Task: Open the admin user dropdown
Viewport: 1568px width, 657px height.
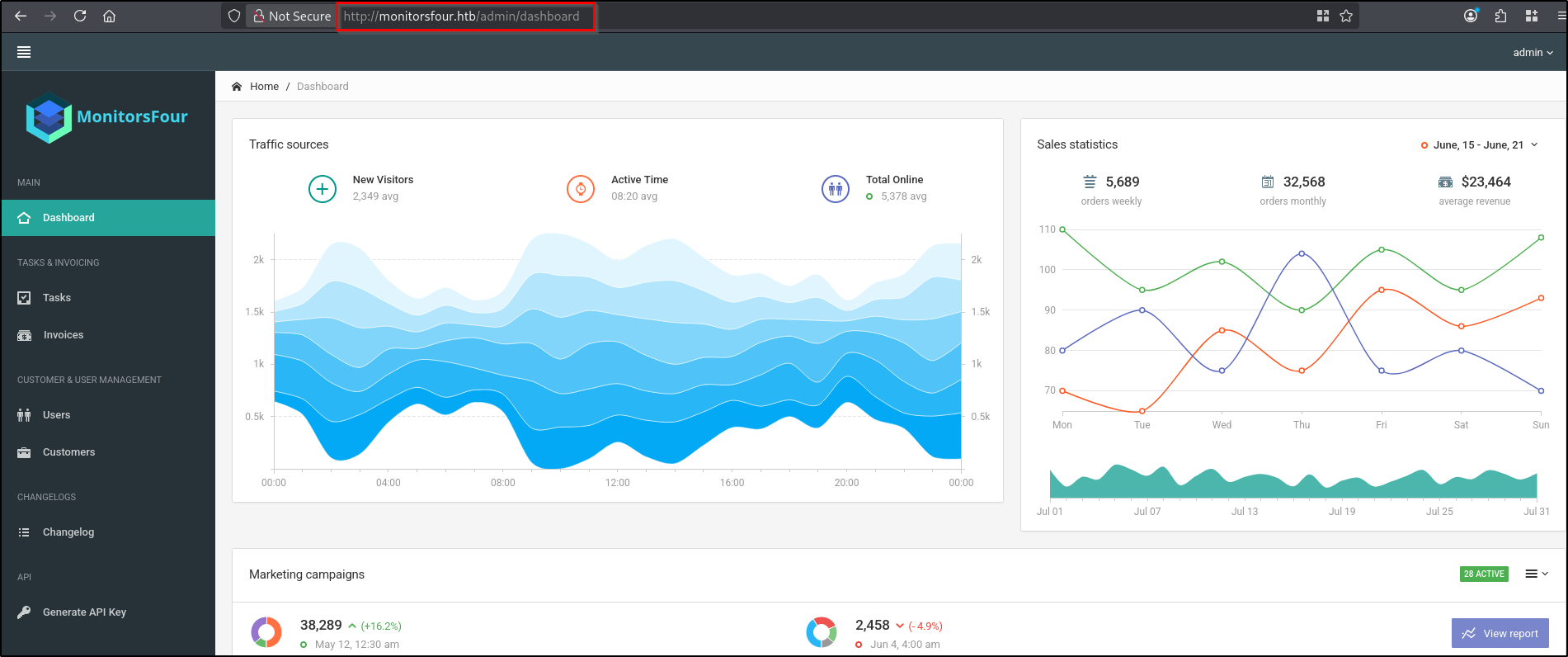Action: coord(1533,52)
